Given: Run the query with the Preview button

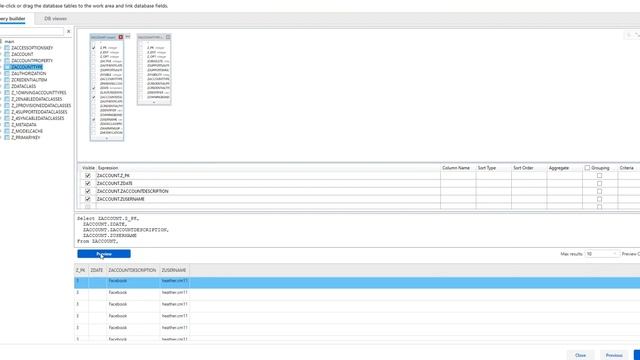Looking at the screenshot, I should [x=104, y=254].
